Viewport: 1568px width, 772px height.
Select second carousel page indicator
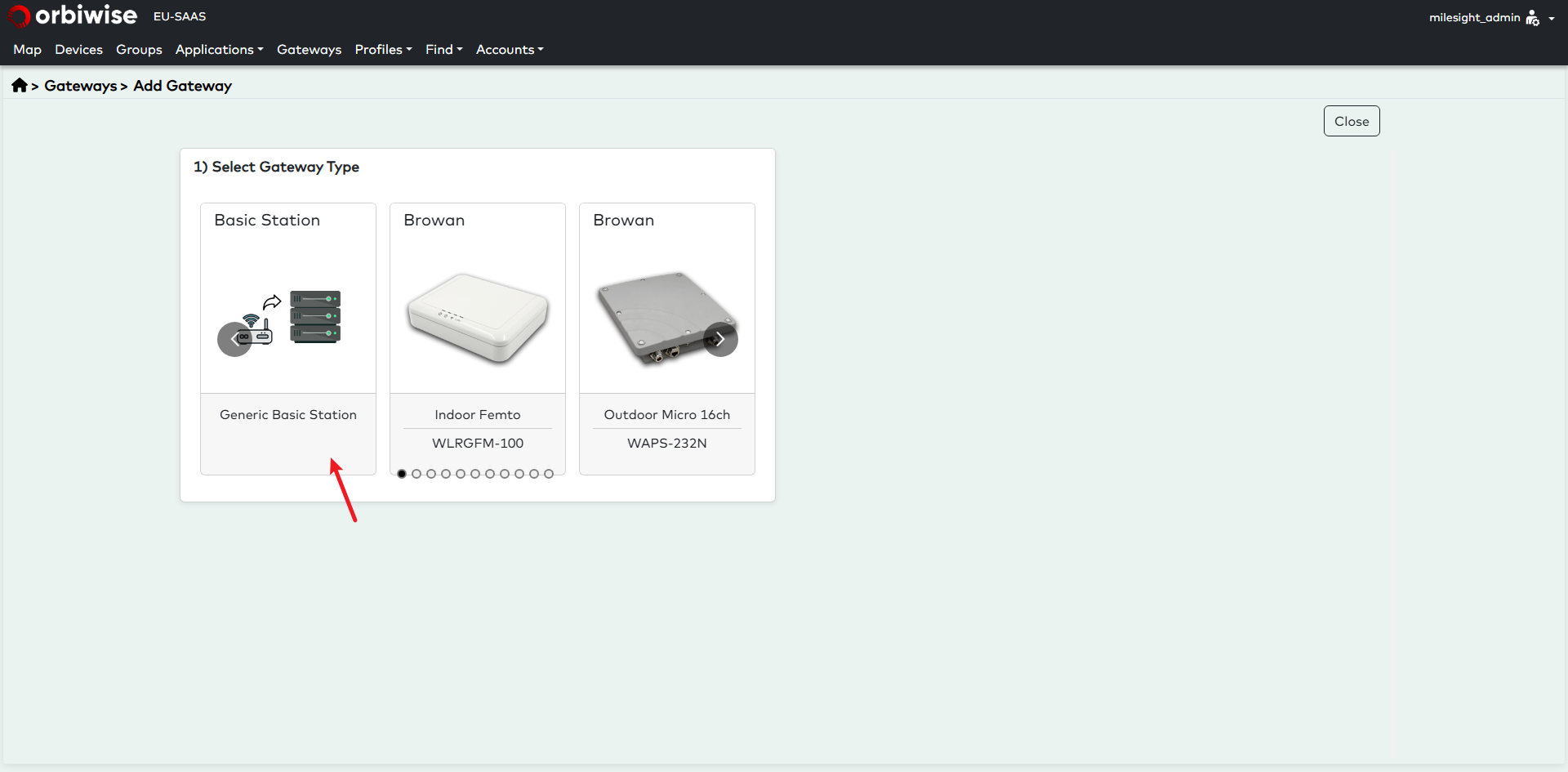click(x=416, y=474)
